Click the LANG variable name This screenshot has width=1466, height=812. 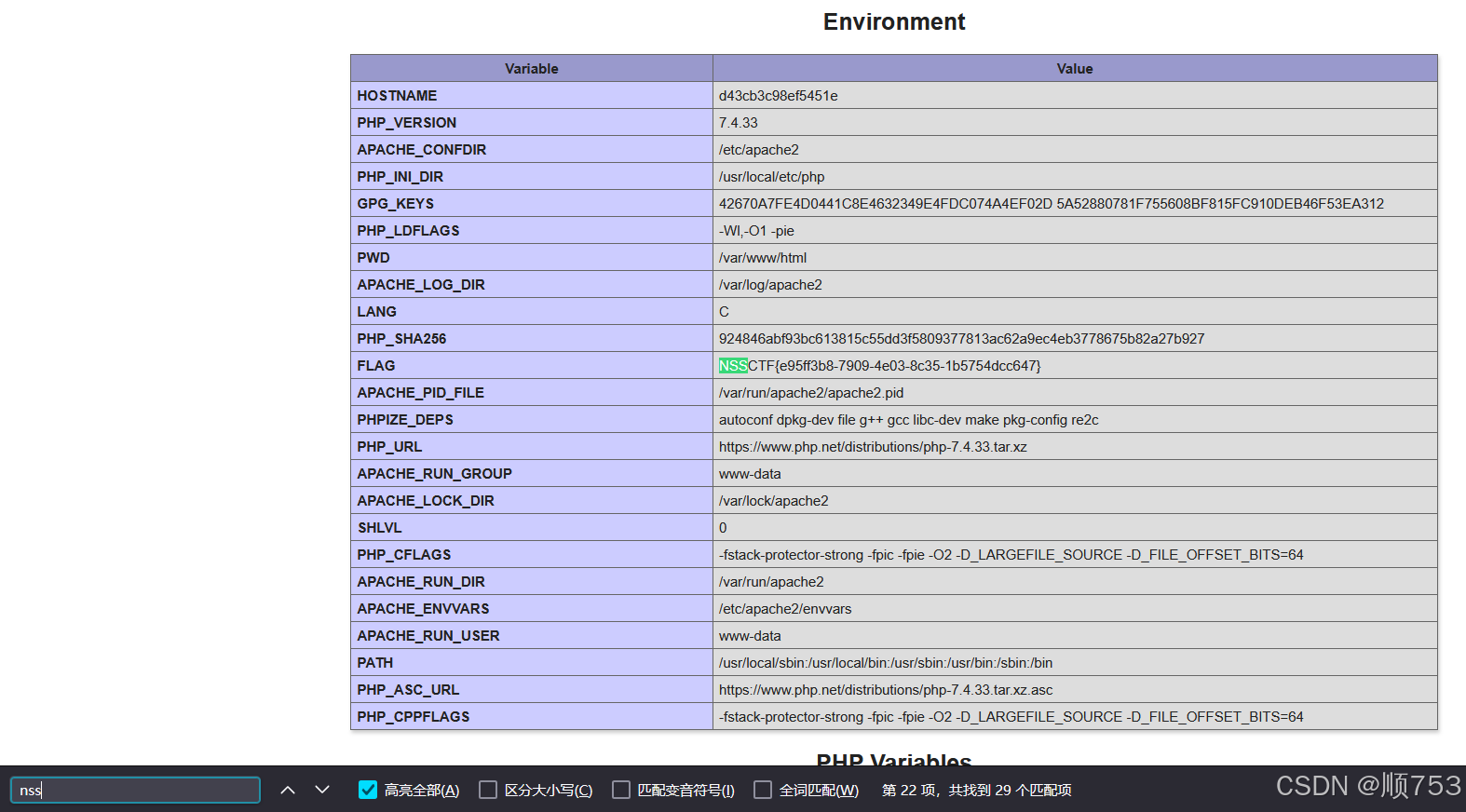(376, 312)
